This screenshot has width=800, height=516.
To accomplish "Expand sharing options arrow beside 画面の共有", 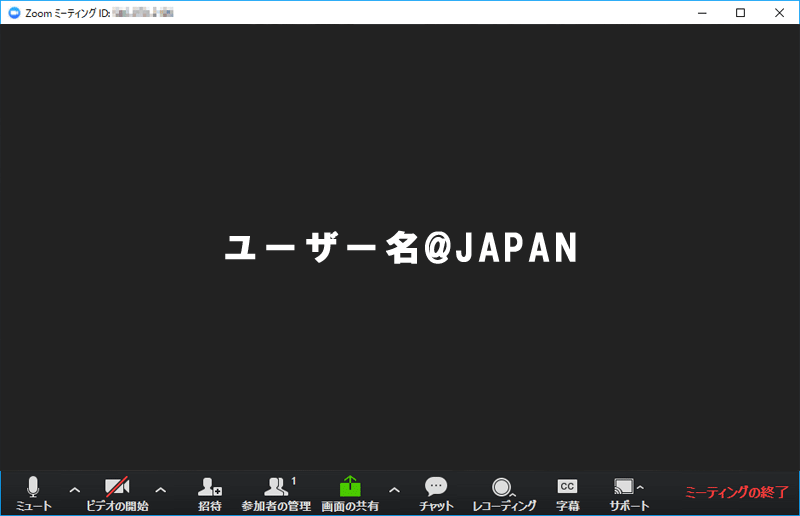I will [x=394, y=490].
